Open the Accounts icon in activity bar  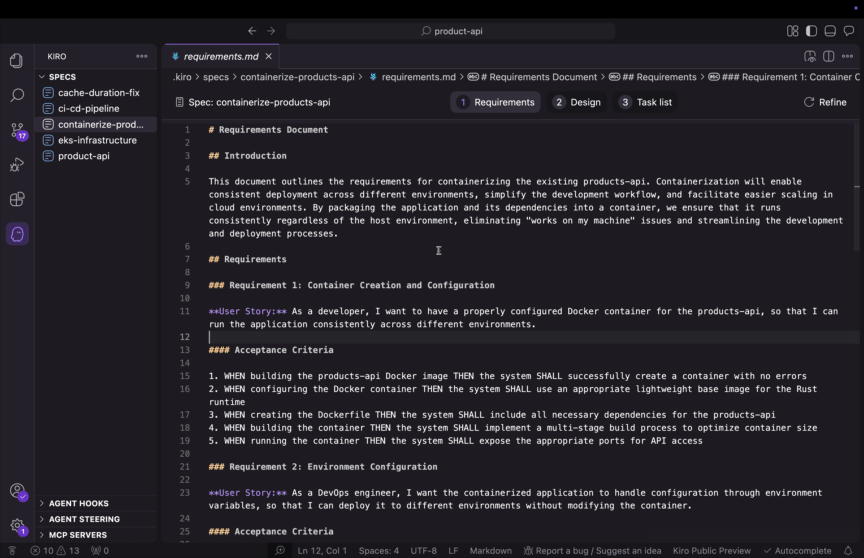tap(18, 491)
